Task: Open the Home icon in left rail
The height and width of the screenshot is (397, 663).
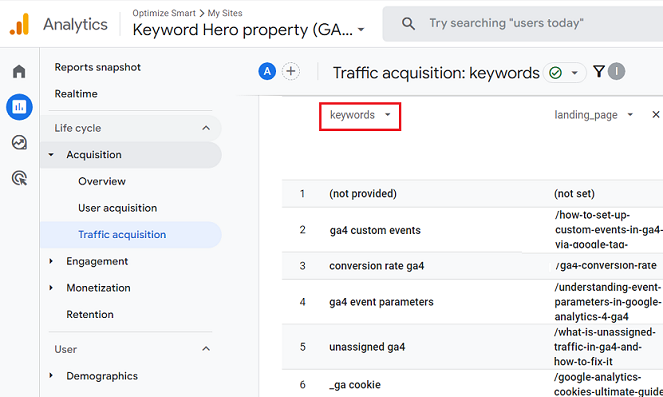Action: (19, 71)
